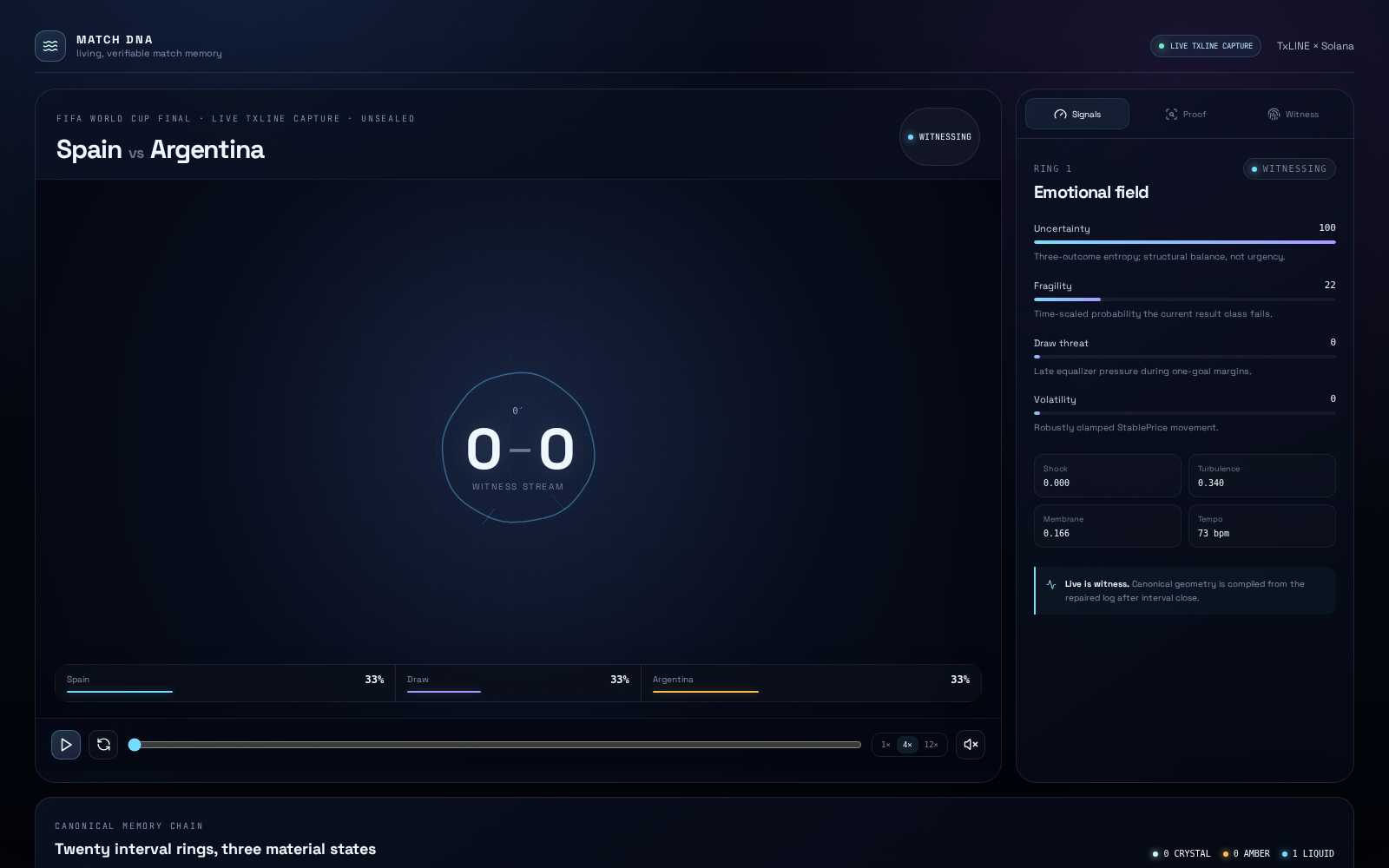This screenshot has width=1389, height=868.
Task: Click the 'Twenty interval rings, three material states' heading
Action: tap(215, 849)
